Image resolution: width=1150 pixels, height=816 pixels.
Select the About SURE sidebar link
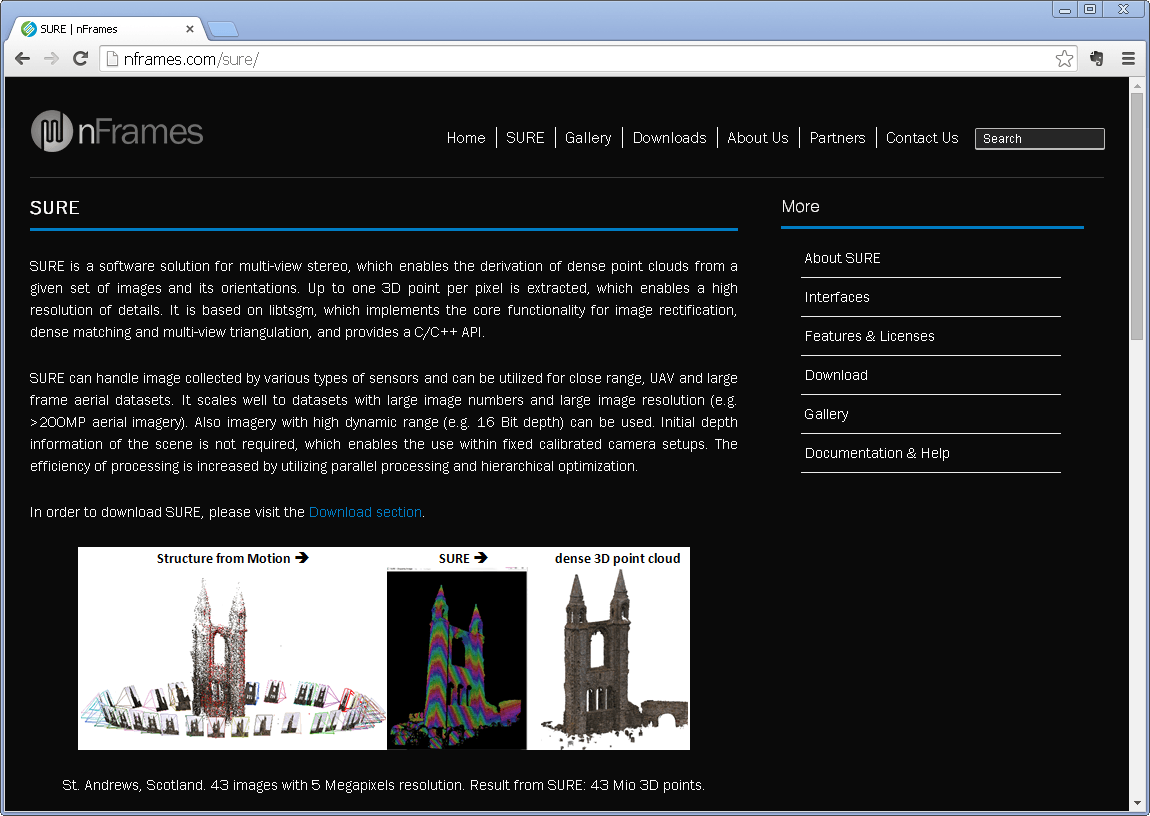tap(842, 258)
